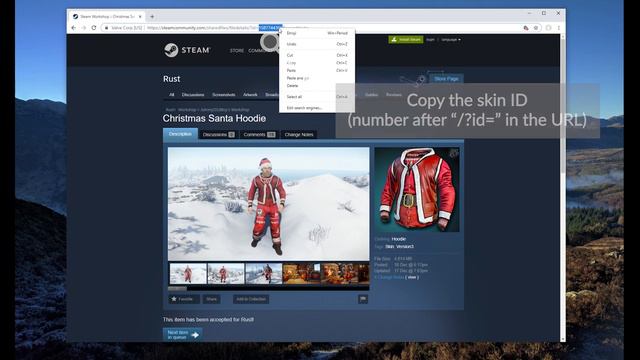Image resolution: width=640 pixels, height=360 pixels.
Task: Close the Steam Workshop browser tab
Action: pos(140,17)
